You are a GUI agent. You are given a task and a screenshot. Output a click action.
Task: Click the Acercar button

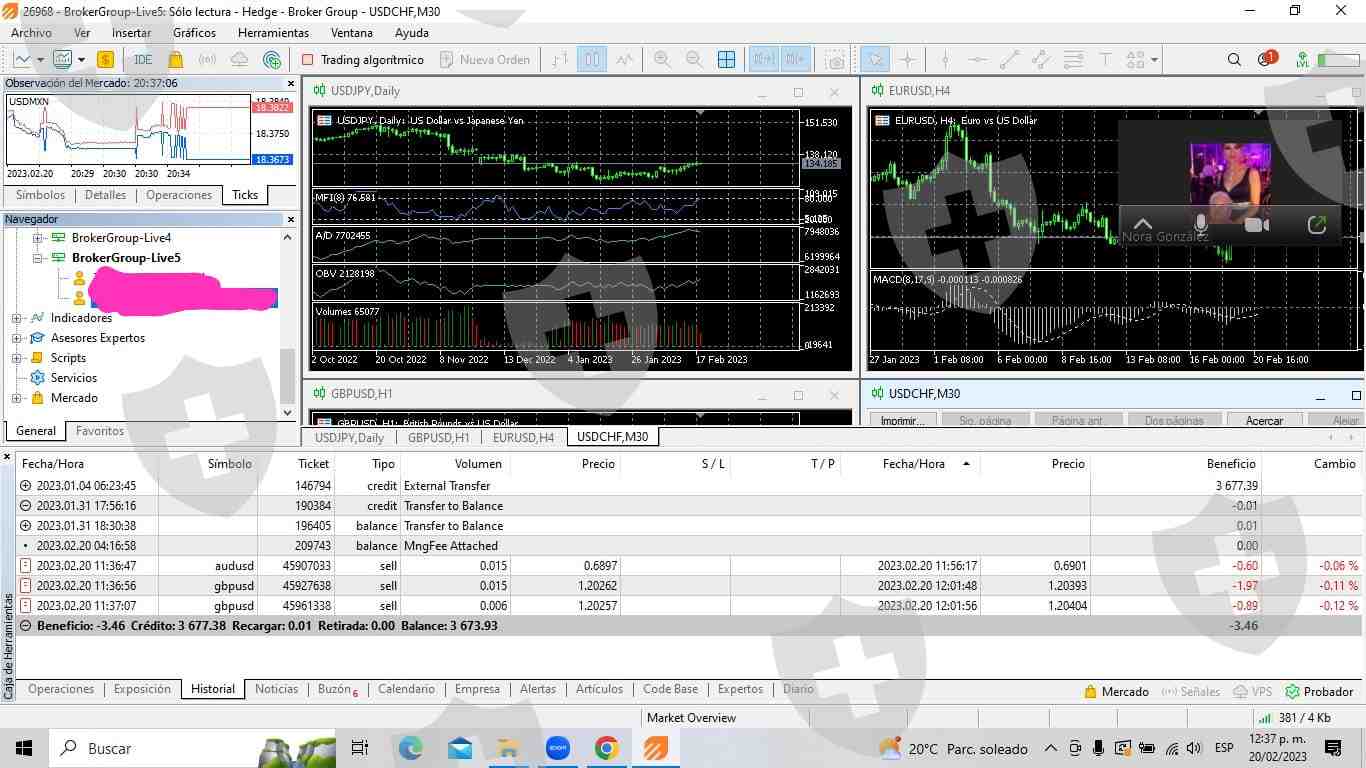point(1264,421)
